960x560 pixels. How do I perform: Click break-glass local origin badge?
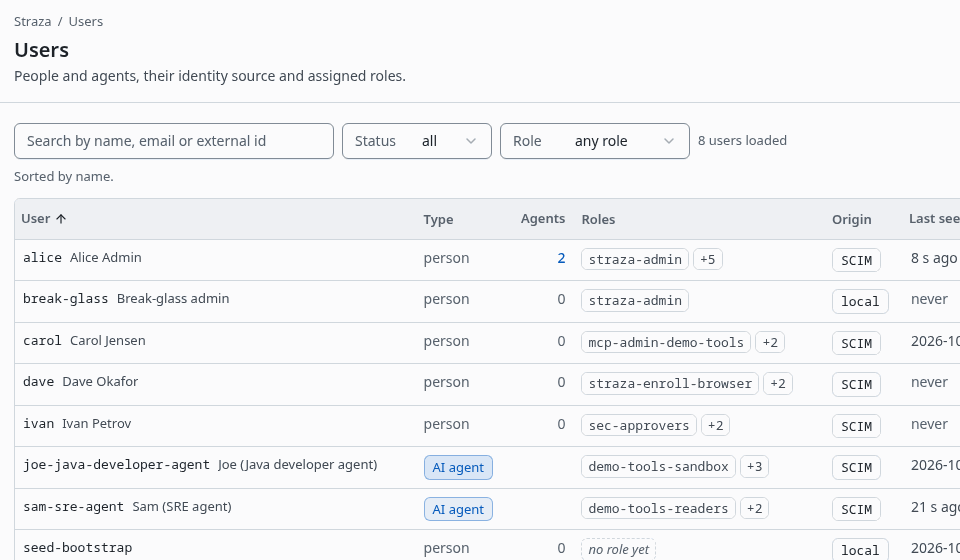pos(860,302)
